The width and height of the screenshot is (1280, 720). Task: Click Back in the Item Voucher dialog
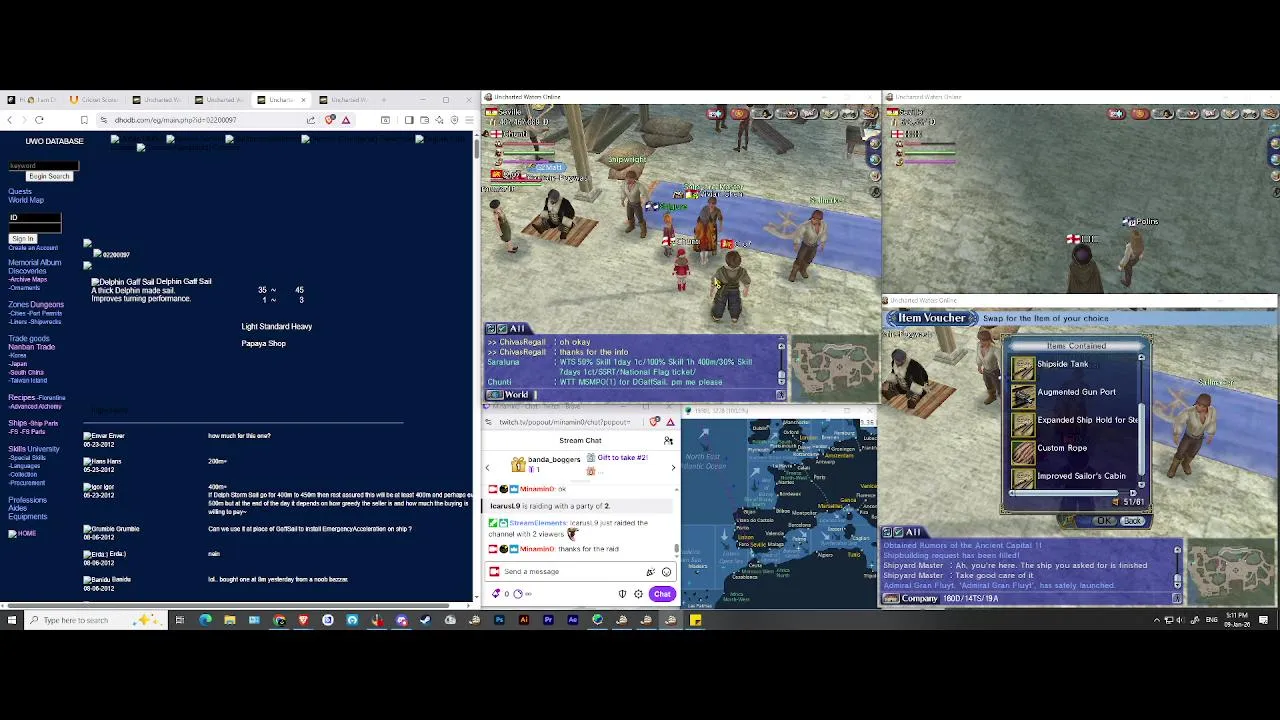coord(1132,521)
